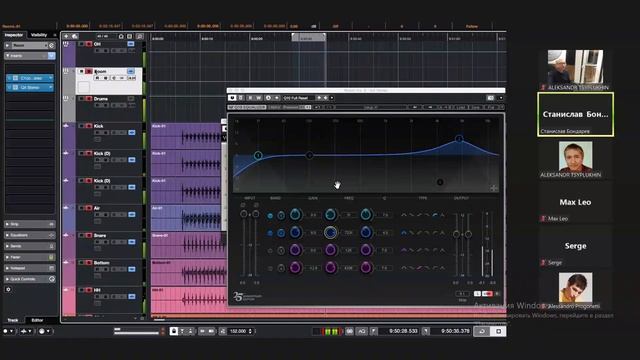Open the Air track blue edit button
The height and width of the screenshot is (360, 640).
(131, 215)
